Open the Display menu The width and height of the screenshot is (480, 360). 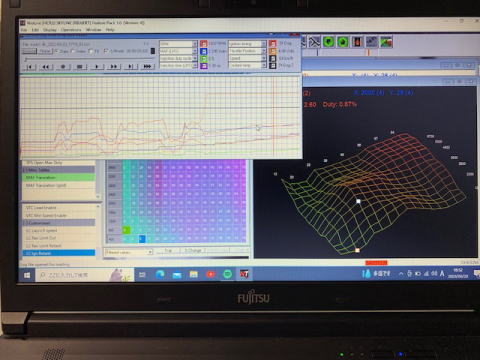[50, 30]
